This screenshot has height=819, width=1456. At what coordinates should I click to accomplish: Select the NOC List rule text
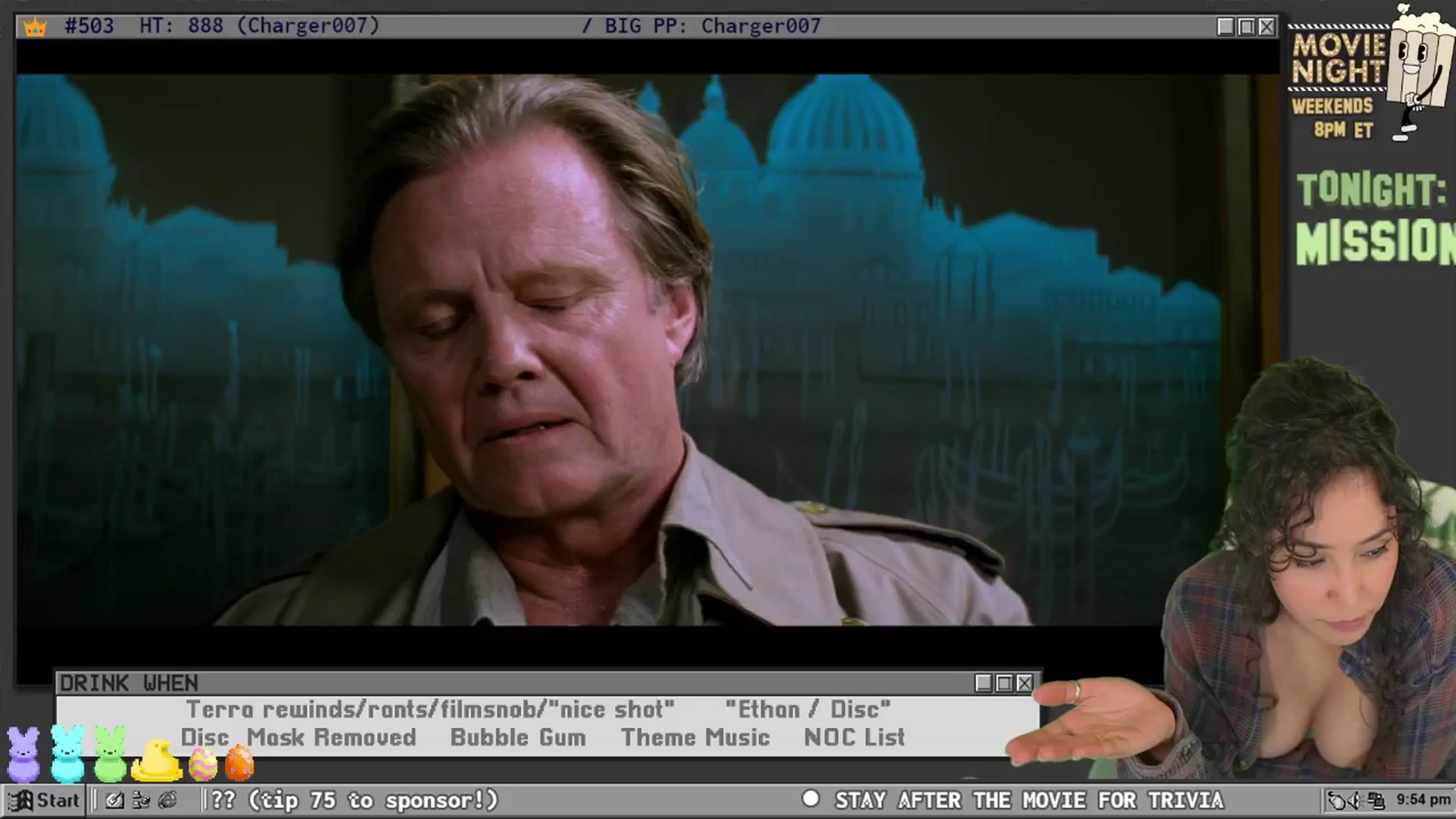855,738
